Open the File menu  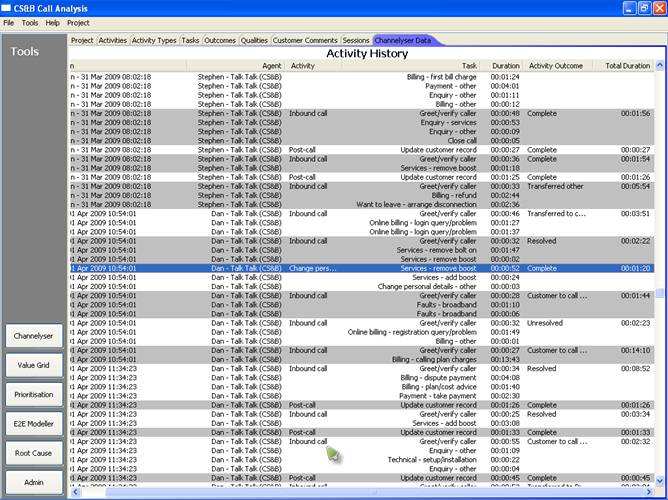(x=8, y=22)
